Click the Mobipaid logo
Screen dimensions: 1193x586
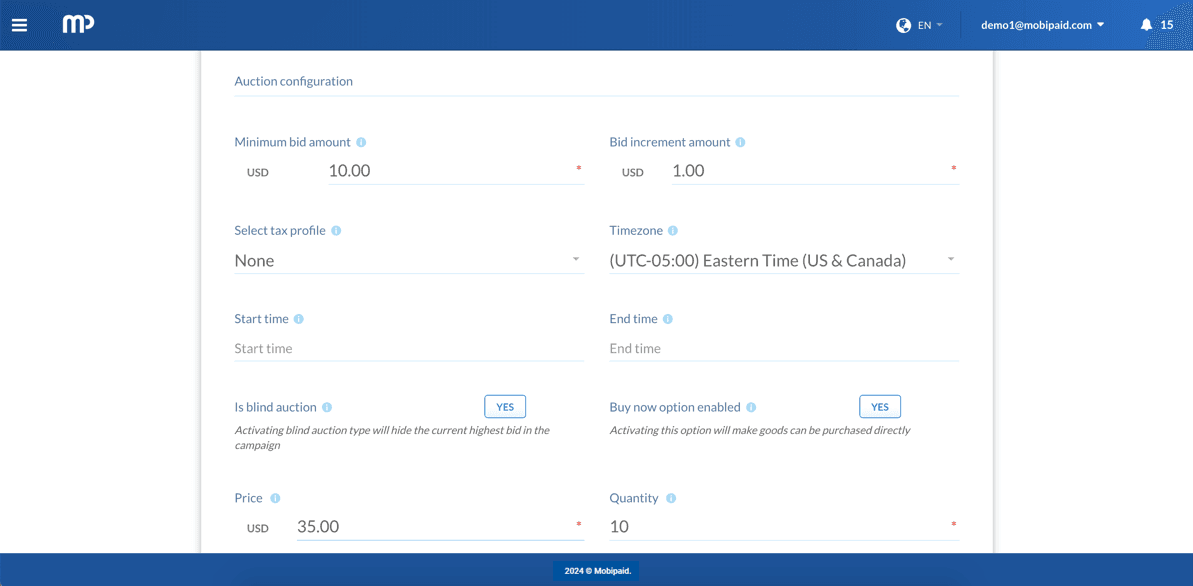78,24
